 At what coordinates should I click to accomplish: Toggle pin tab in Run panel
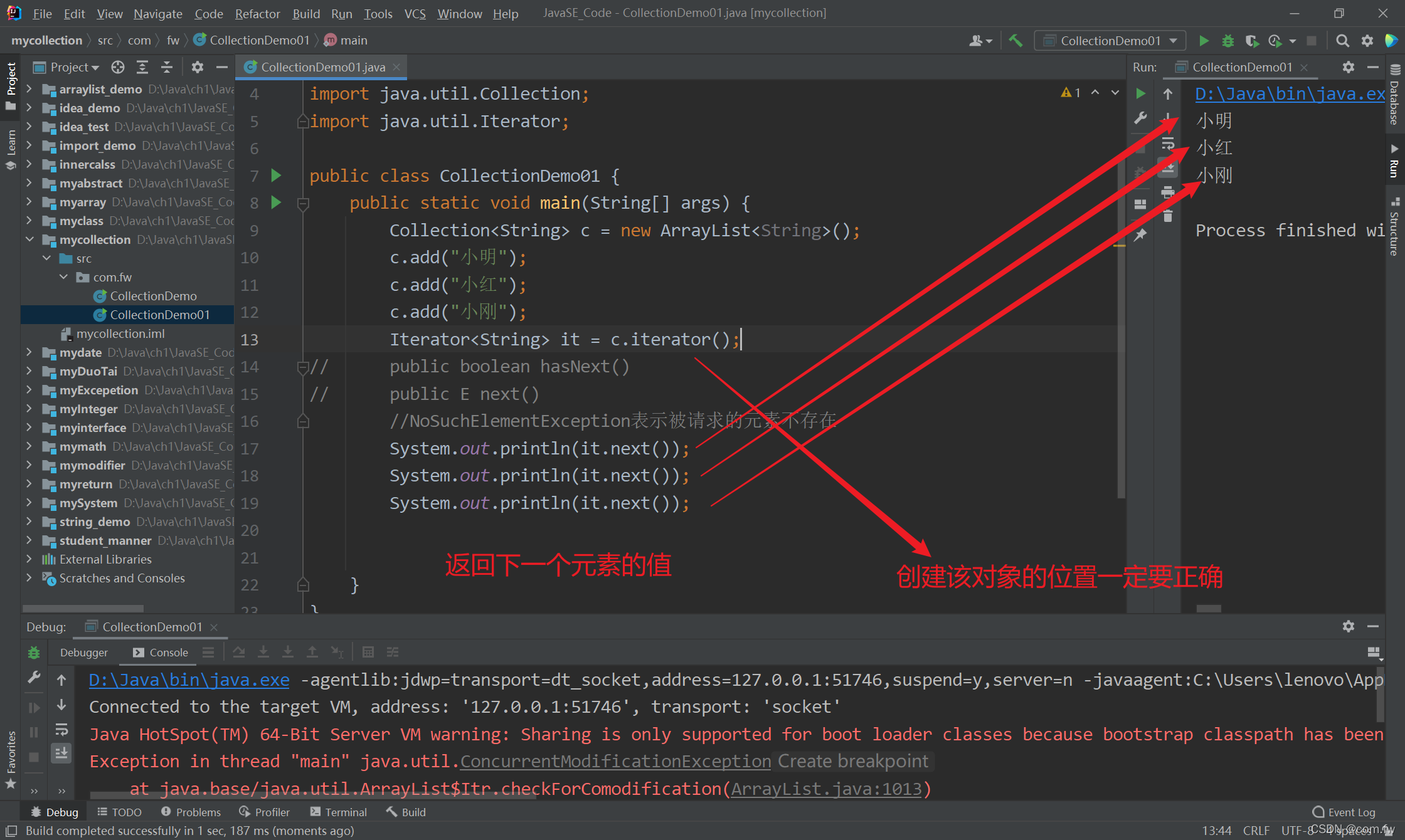click(1140, 234)
